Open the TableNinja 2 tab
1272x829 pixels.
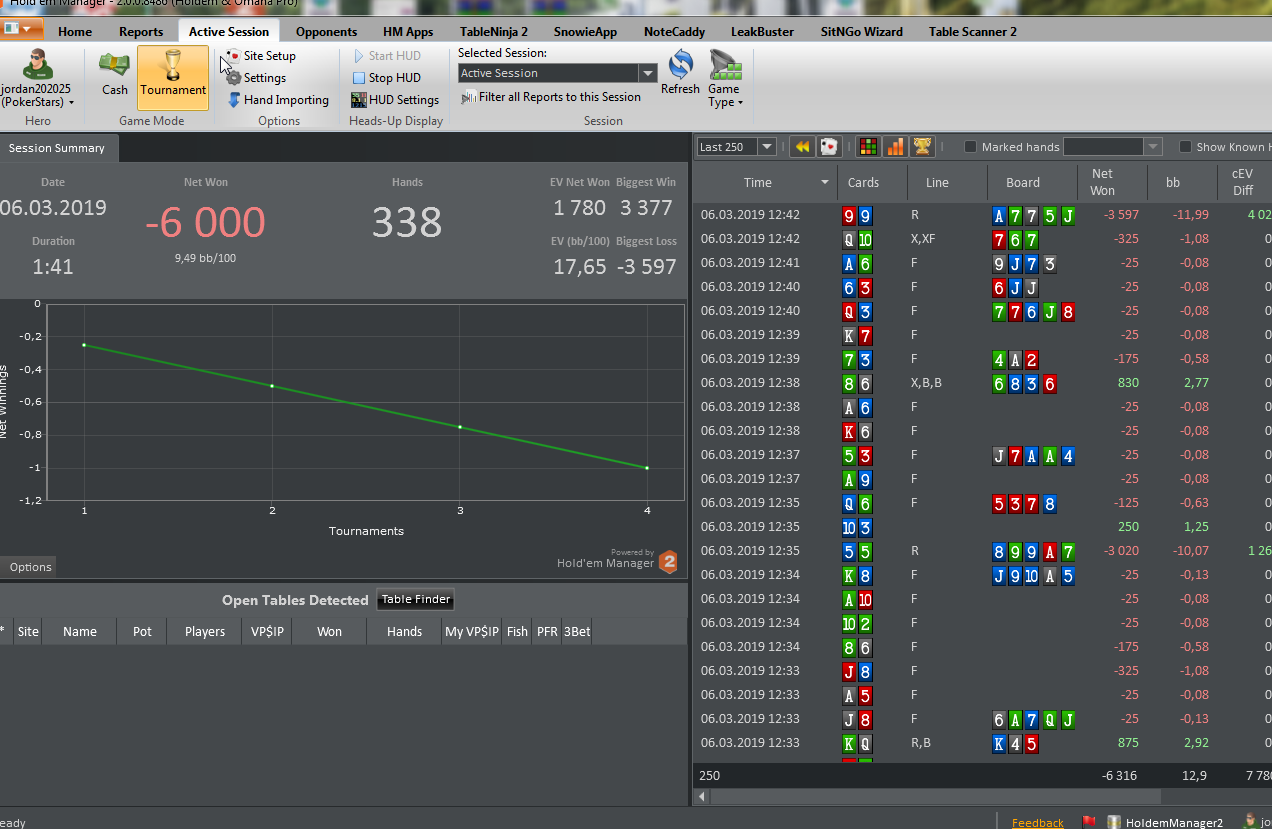(x=494, y=31)
